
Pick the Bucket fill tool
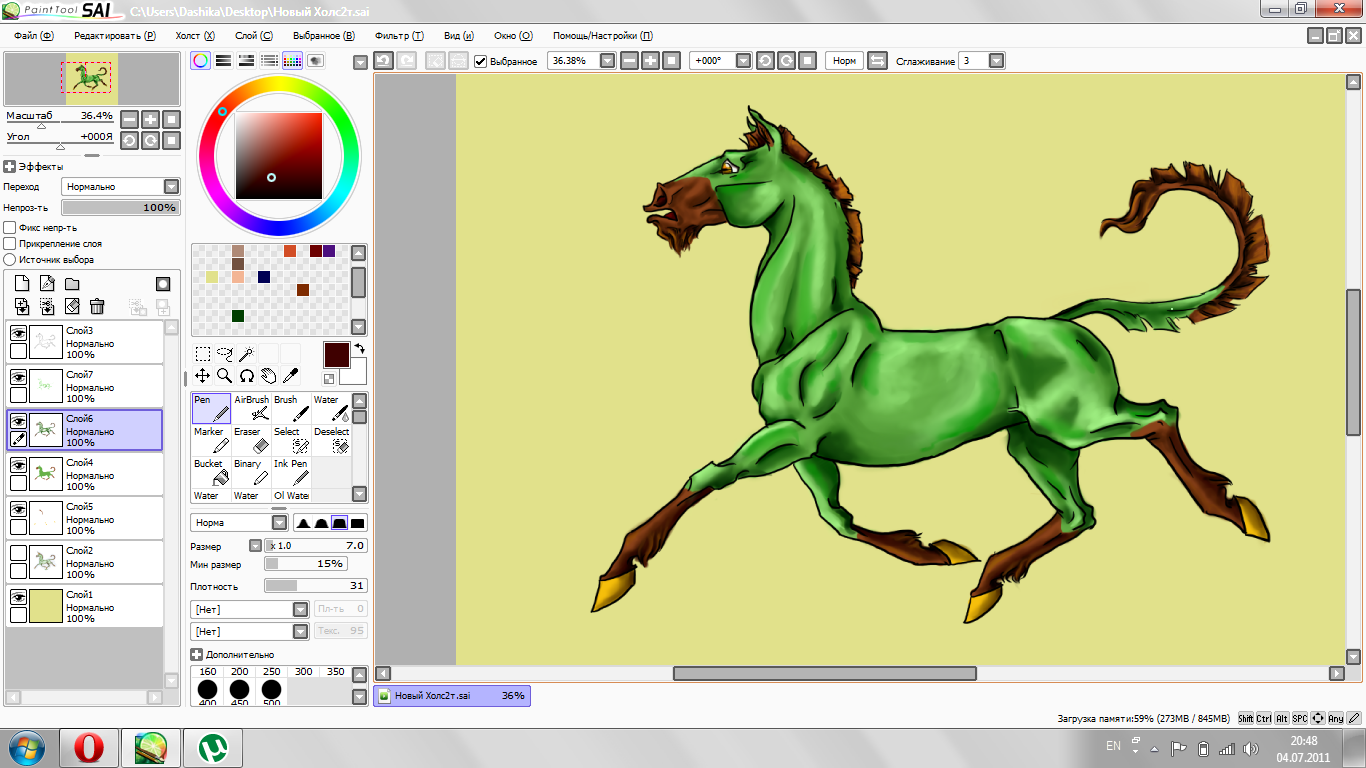coord(211,471)
